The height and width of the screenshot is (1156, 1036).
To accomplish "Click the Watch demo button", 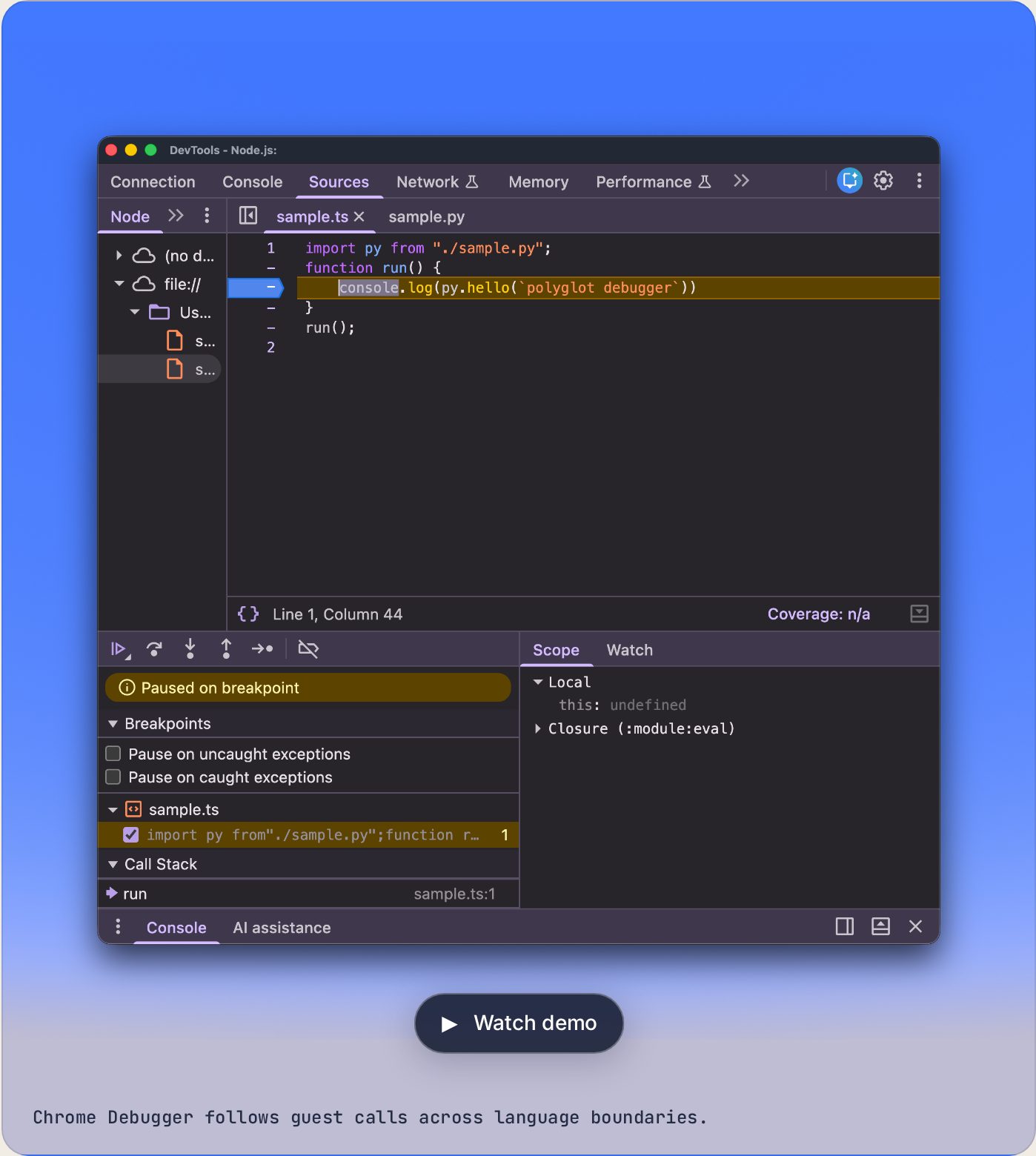I will coord(519,1023).
